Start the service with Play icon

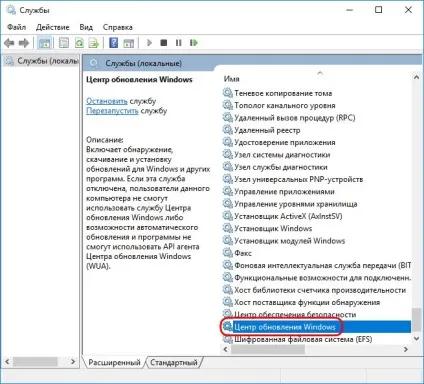tap(149, 43)
